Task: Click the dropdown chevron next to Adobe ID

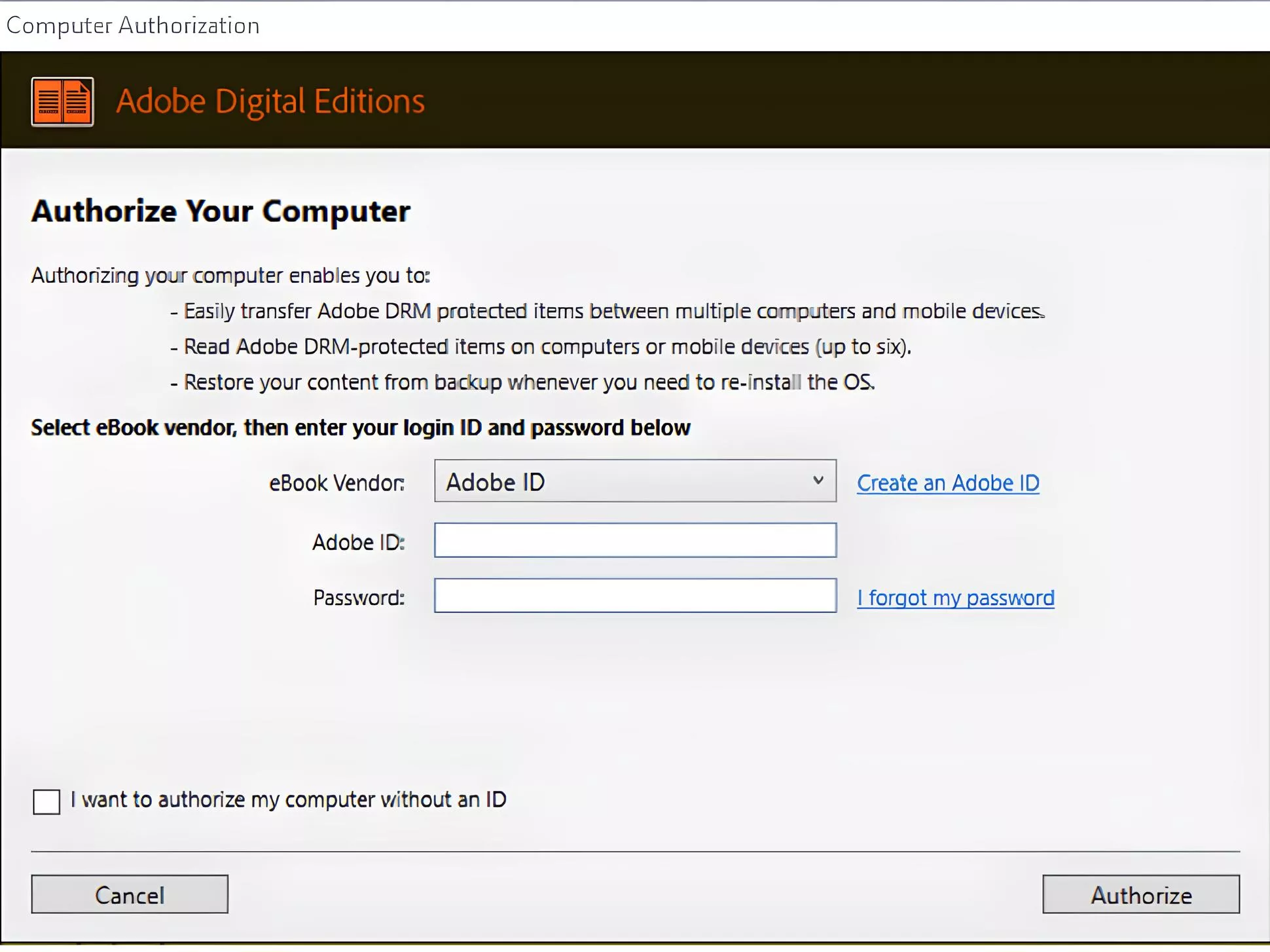Action: pos(818,481)
